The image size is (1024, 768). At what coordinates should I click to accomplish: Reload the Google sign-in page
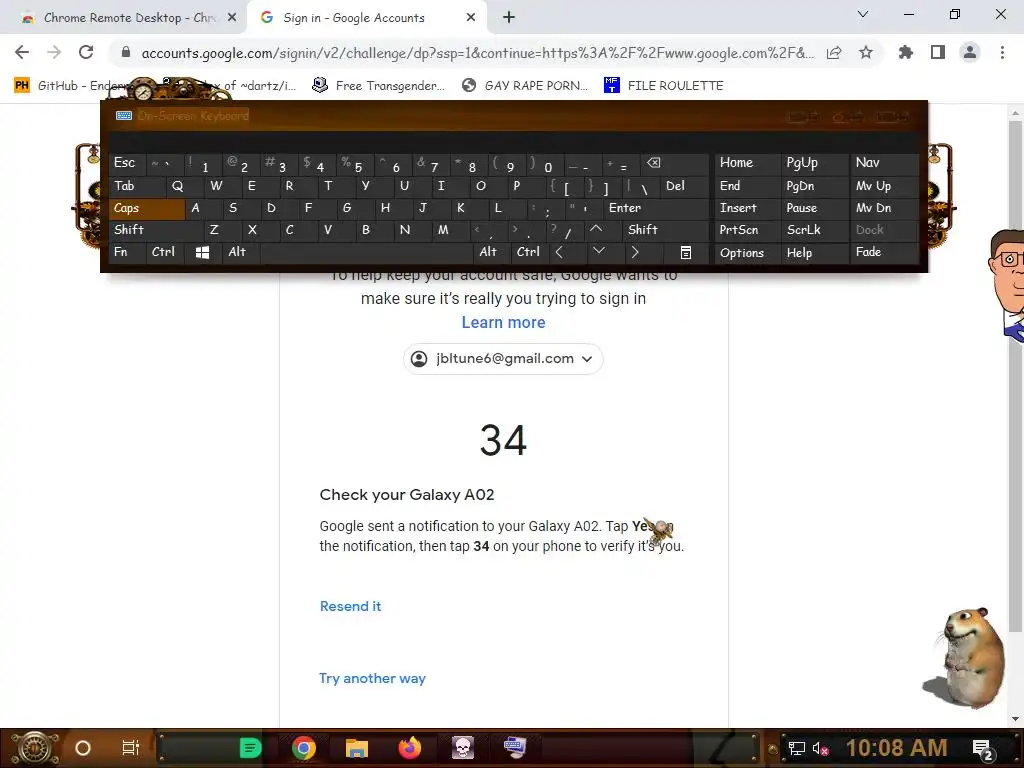point(86,52)
